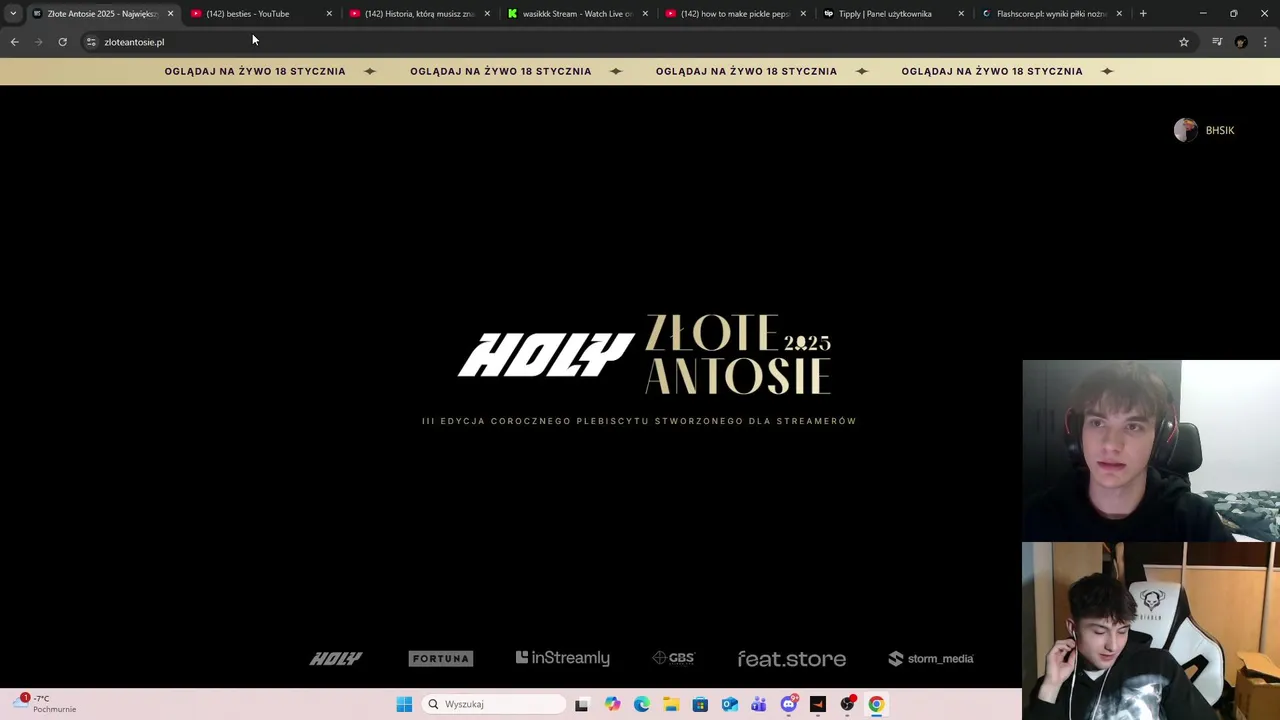Open a new tab with the plus button
Screen dimensions: 1280x720
[x=1143, y=14]
